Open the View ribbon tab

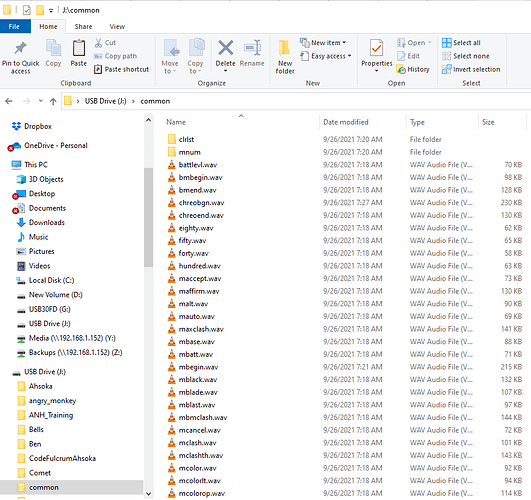pos(117,26)
